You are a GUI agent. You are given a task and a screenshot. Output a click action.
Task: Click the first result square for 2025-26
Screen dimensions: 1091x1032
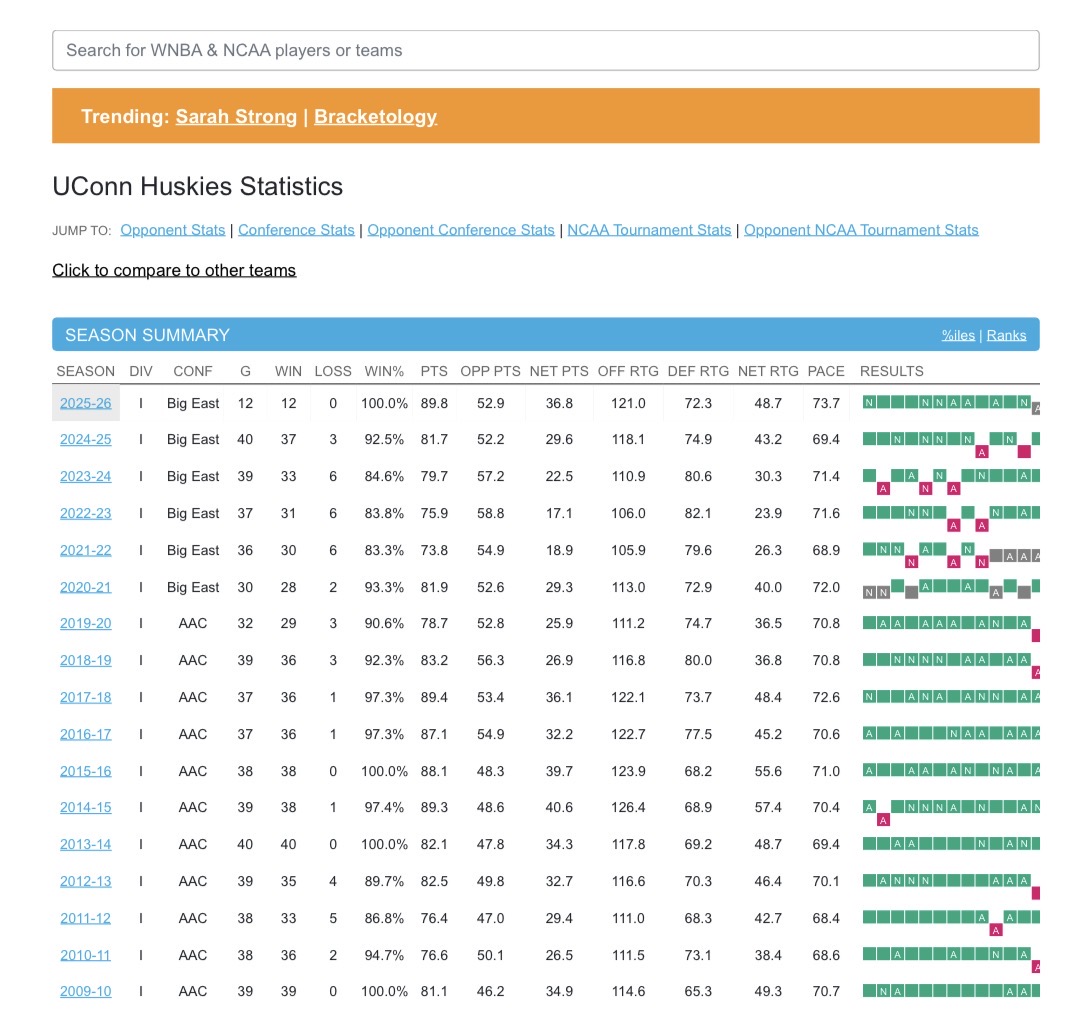tap(869, 402)
